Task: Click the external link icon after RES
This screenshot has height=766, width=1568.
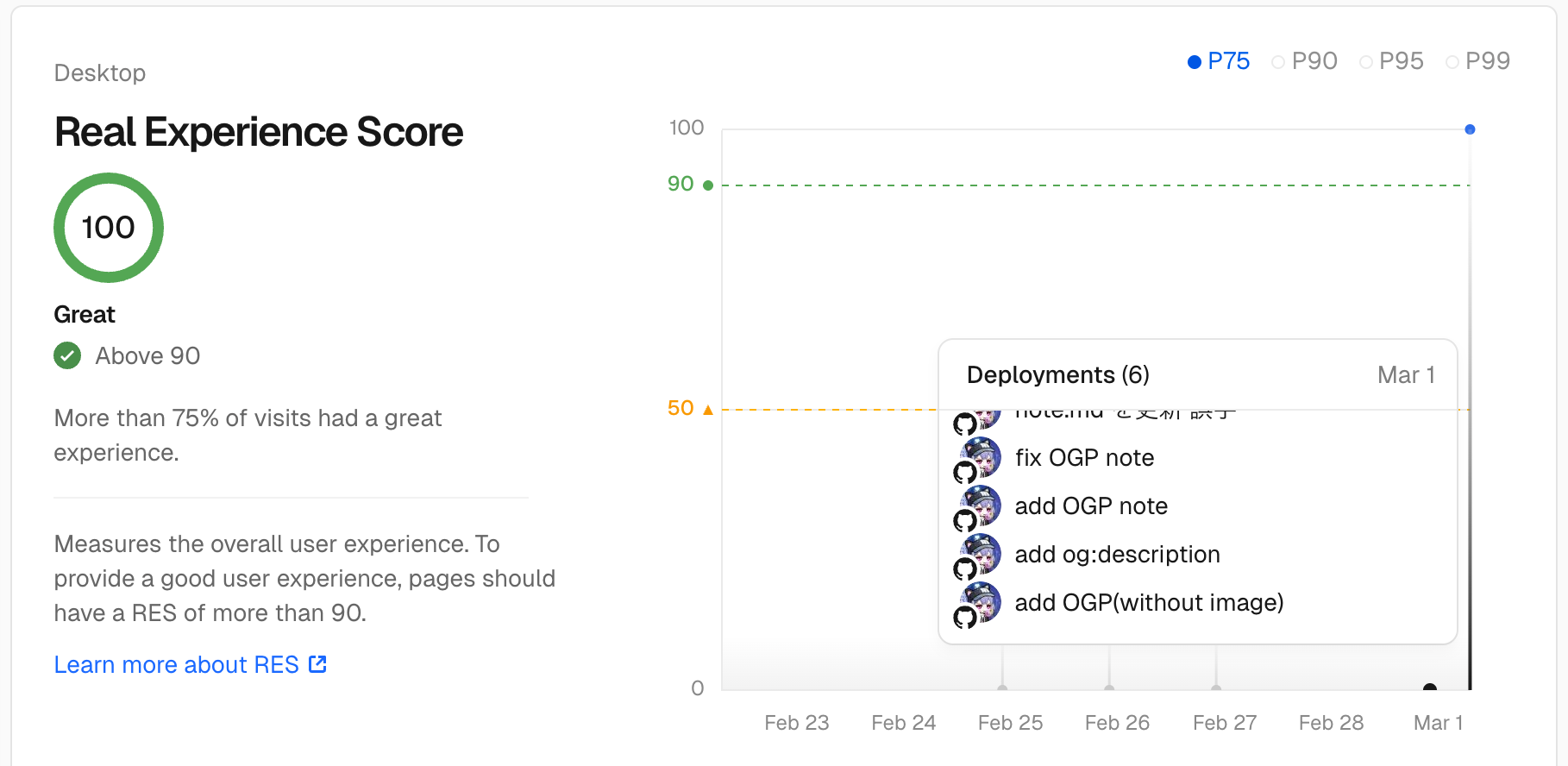Action: pyautogui.click(x=317, y=663)
